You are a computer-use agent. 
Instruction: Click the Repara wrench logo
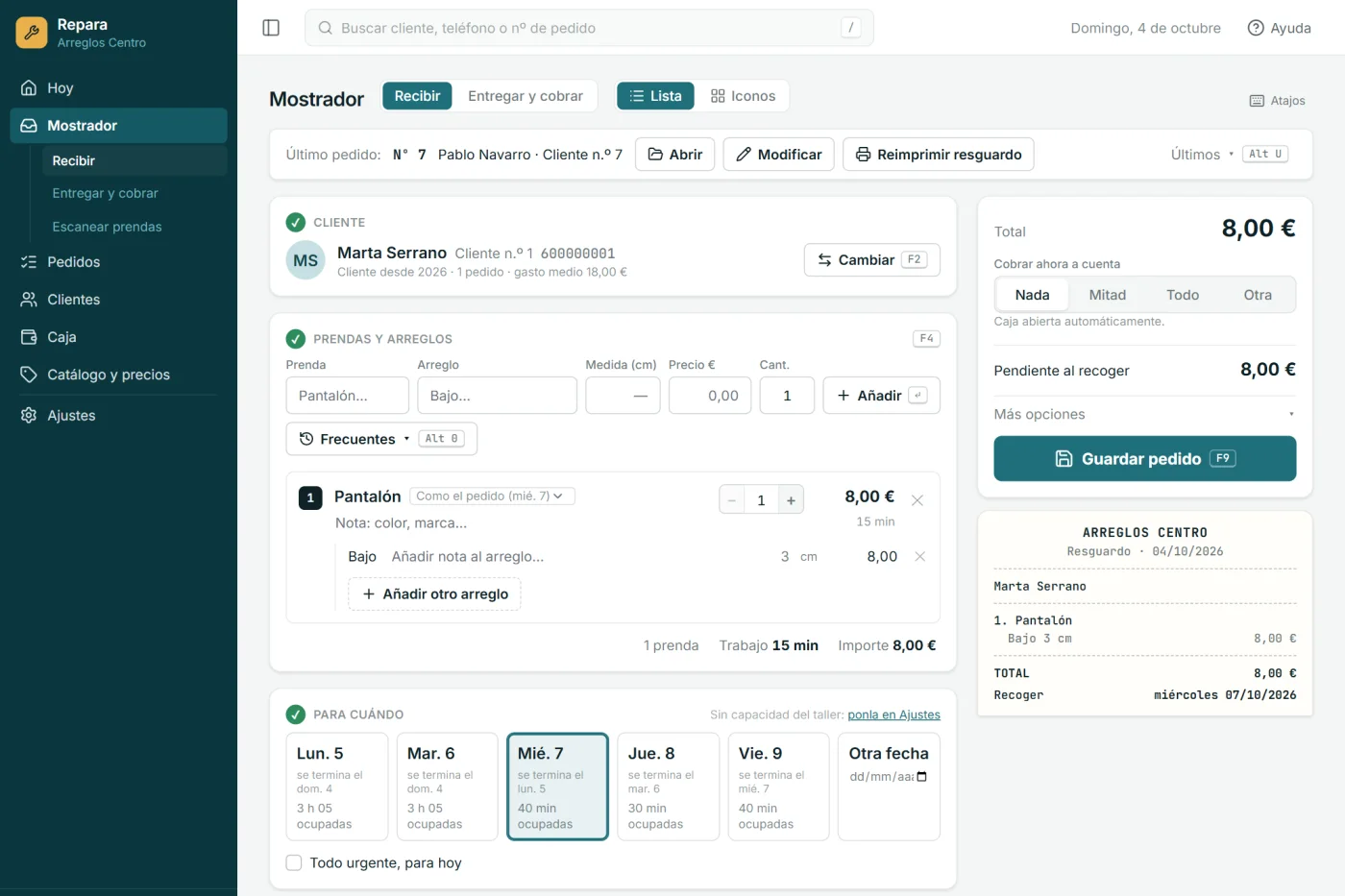[x=32, y=33]
